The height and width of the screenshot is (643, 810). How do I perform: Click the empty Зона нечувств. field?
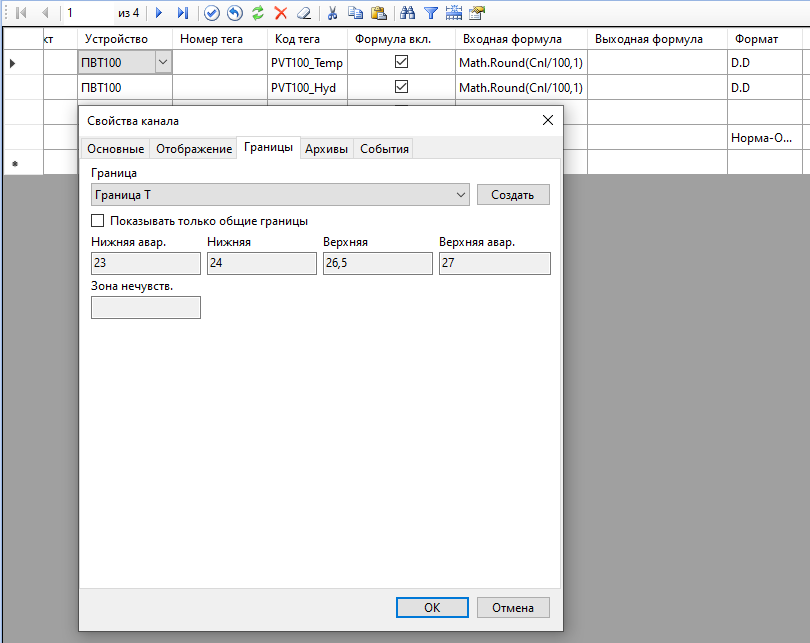[146, 307]
